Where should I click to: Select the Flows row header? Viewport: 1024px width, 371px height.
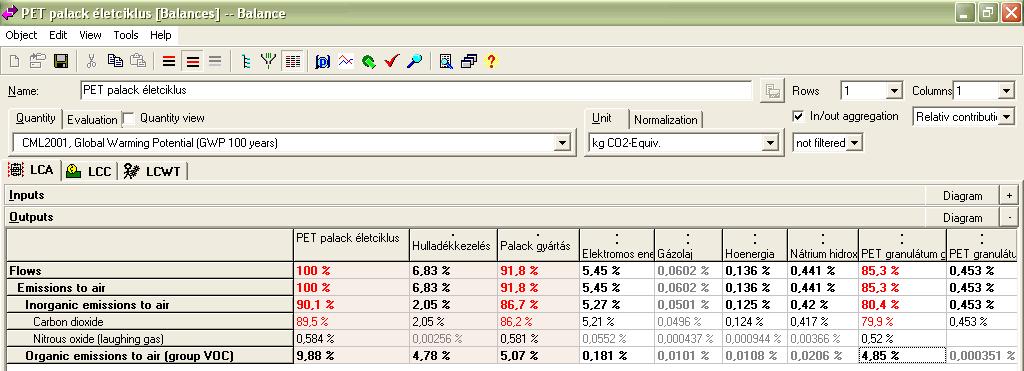150,270
